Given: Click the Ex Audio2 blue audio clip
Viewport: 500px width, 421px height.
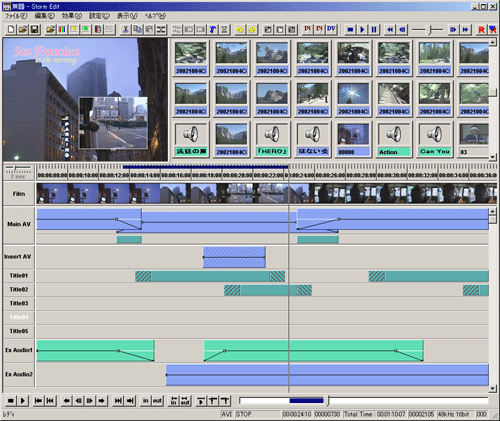Looking at the screenshot, I should (327, 375).
